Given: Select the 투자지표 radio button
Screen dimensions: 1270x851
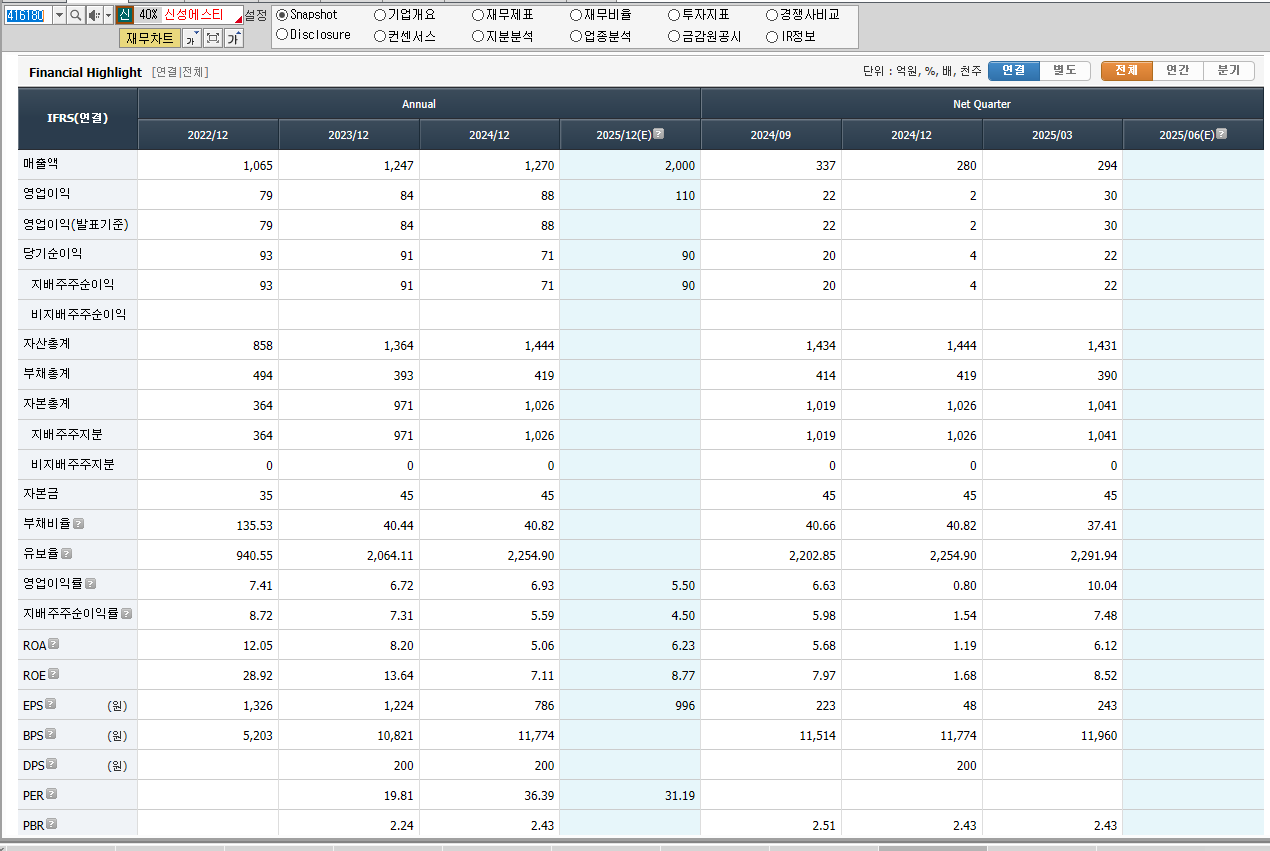Looking at the screenshot, I should coord(674,15).
